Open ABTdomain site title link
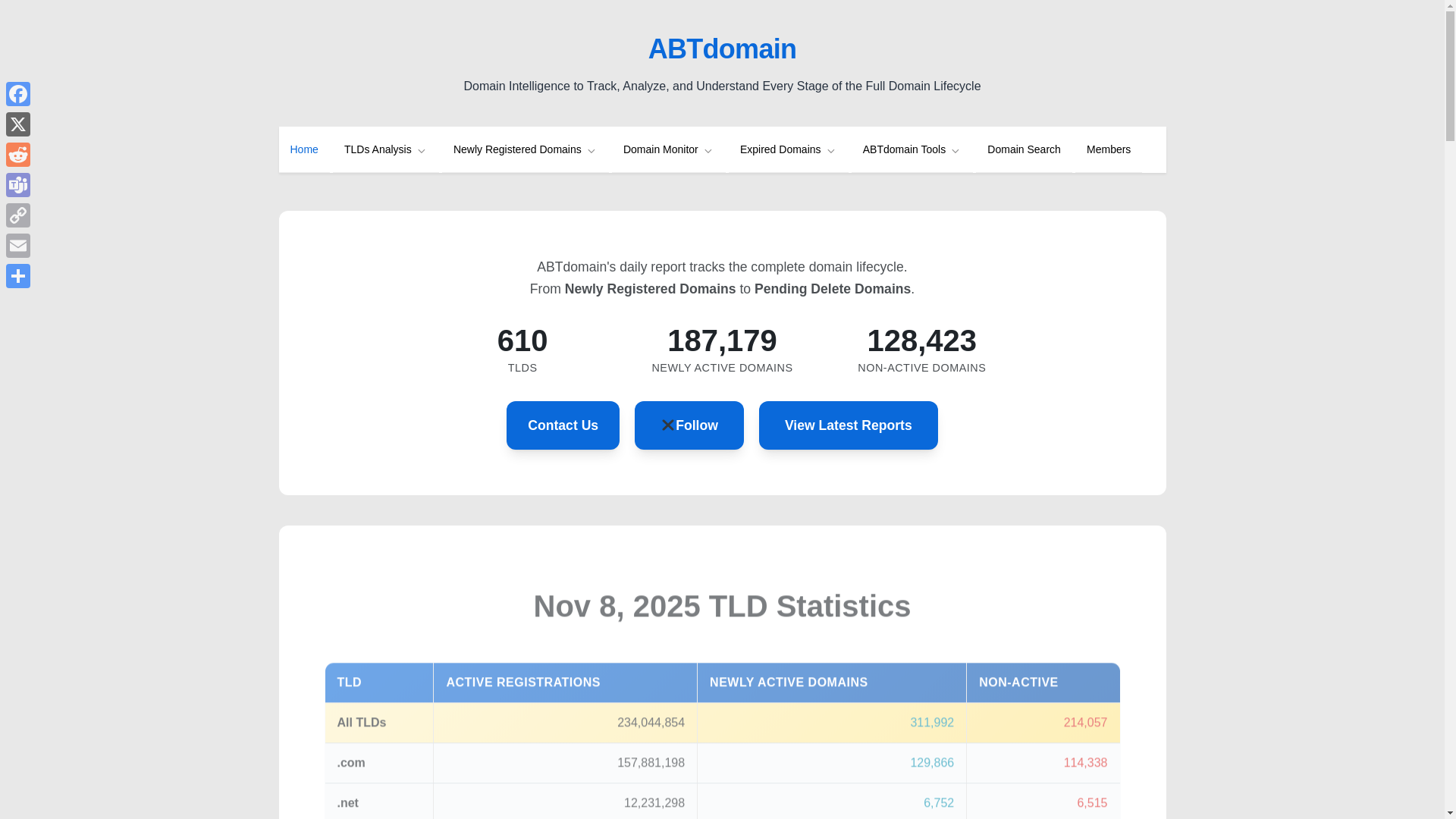The image size is (1456, 819). (x=722, y=49)
